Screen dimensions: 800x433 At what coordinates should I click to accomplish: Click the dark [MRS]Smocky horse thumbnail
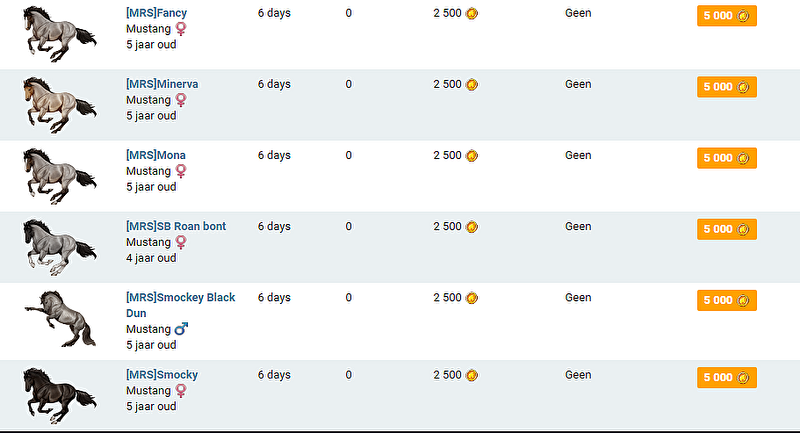[59, 396]
